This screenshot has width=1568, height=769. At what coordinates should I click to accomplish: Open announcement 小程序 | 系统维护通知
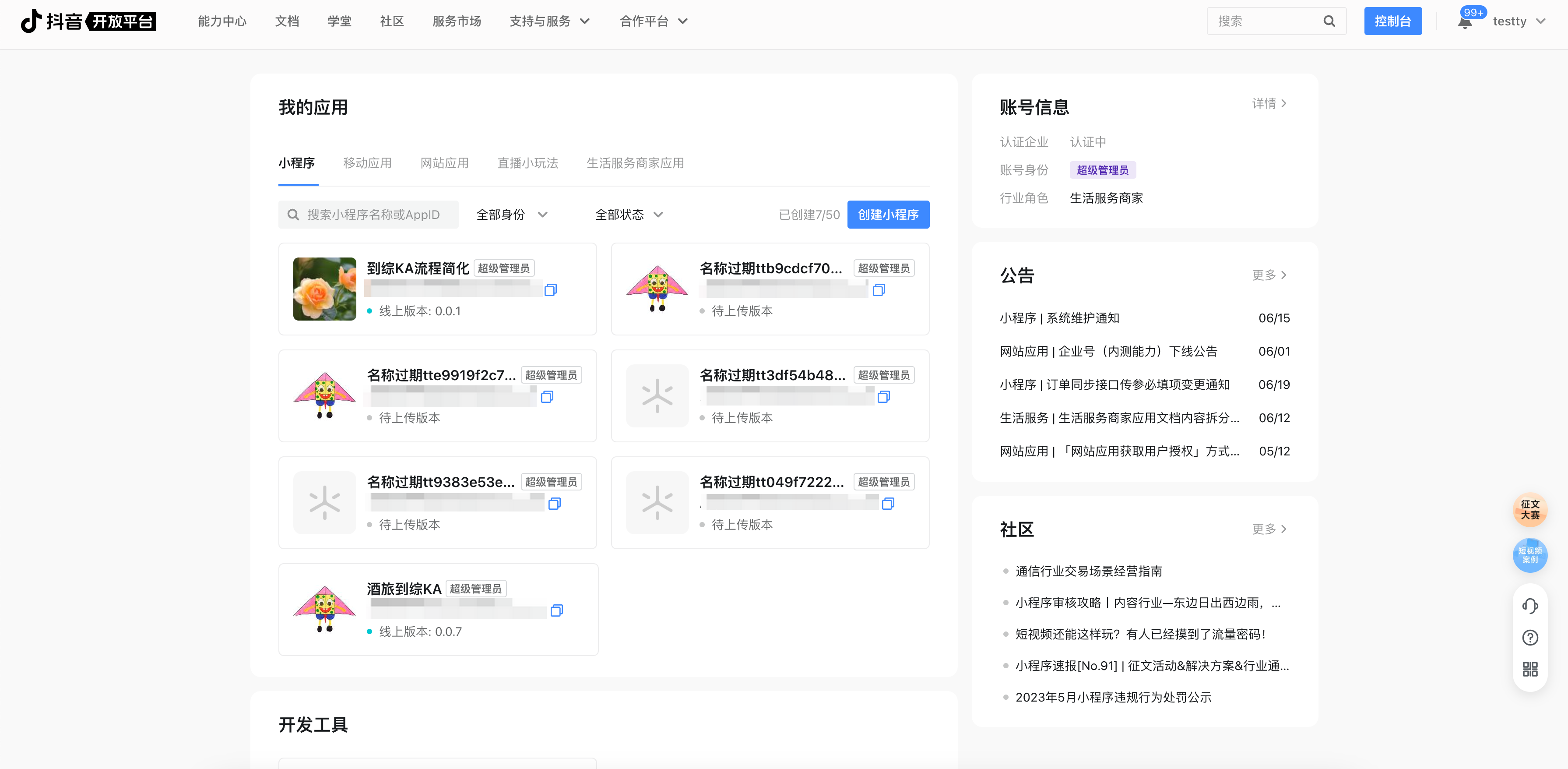pyautogui.click(x=1059, y=318)
